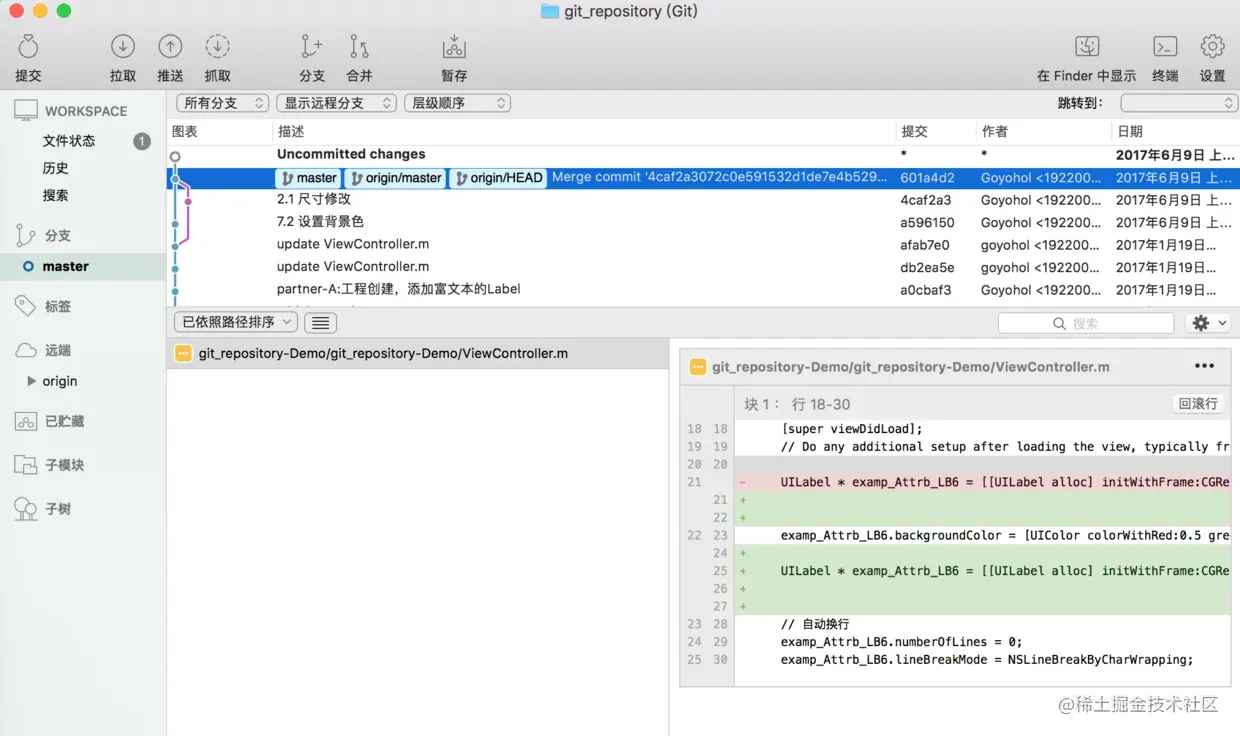Click the Pull (拉取) toolbar icon

point(122,46)
